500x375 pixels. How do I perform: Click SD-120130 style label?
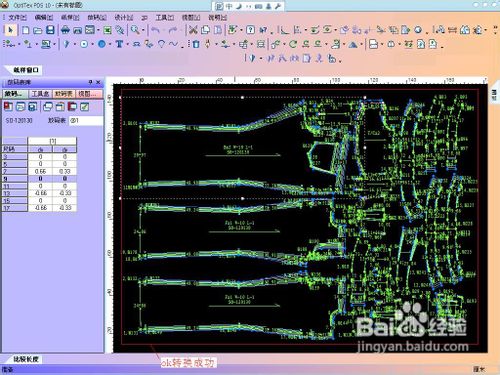click(19, 121)
